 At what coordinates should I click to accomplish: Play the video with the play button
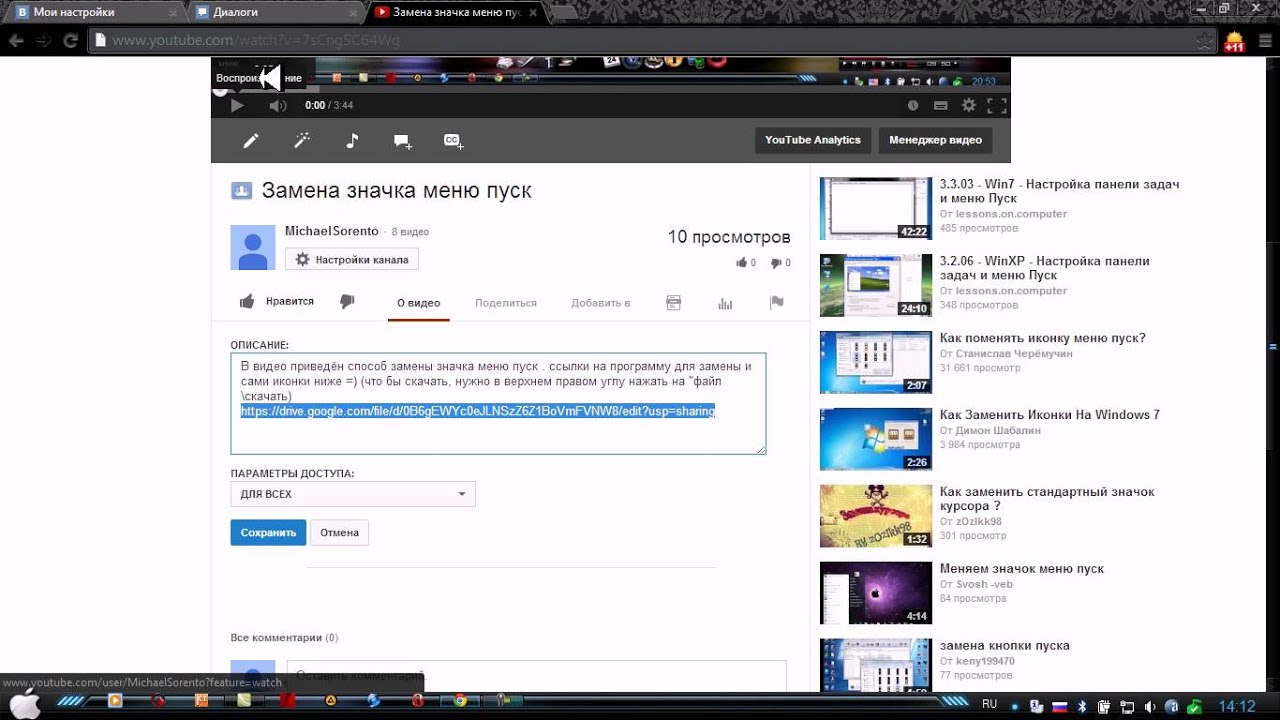(237, 105)
